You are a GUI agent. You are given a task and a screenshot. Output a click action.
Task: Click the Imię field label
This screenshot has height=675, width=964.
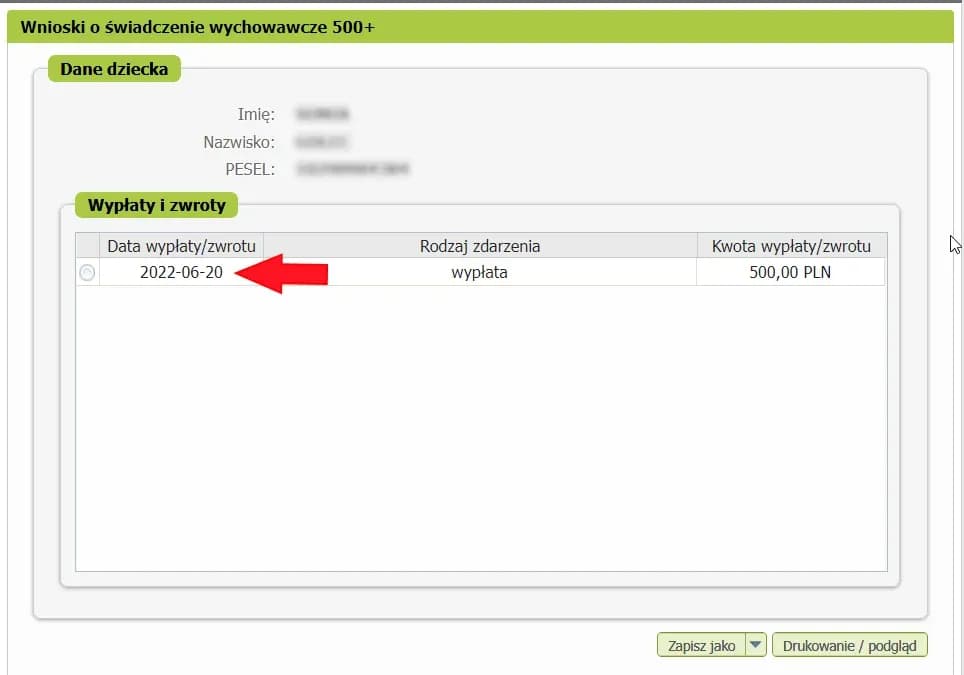point(255,114)
